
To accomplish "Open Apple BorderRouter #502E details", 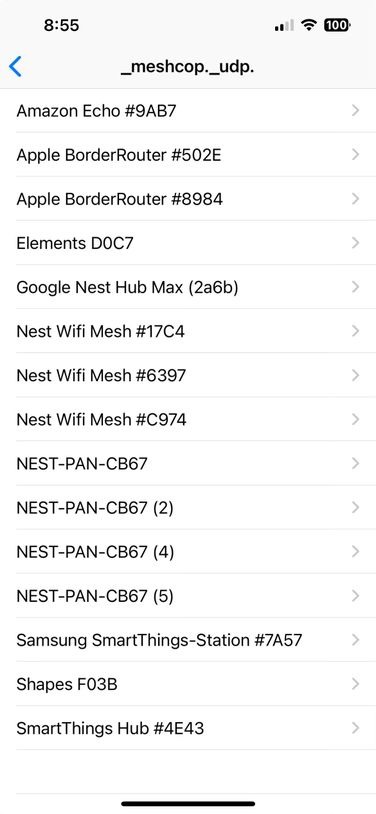I will point(188,154).
